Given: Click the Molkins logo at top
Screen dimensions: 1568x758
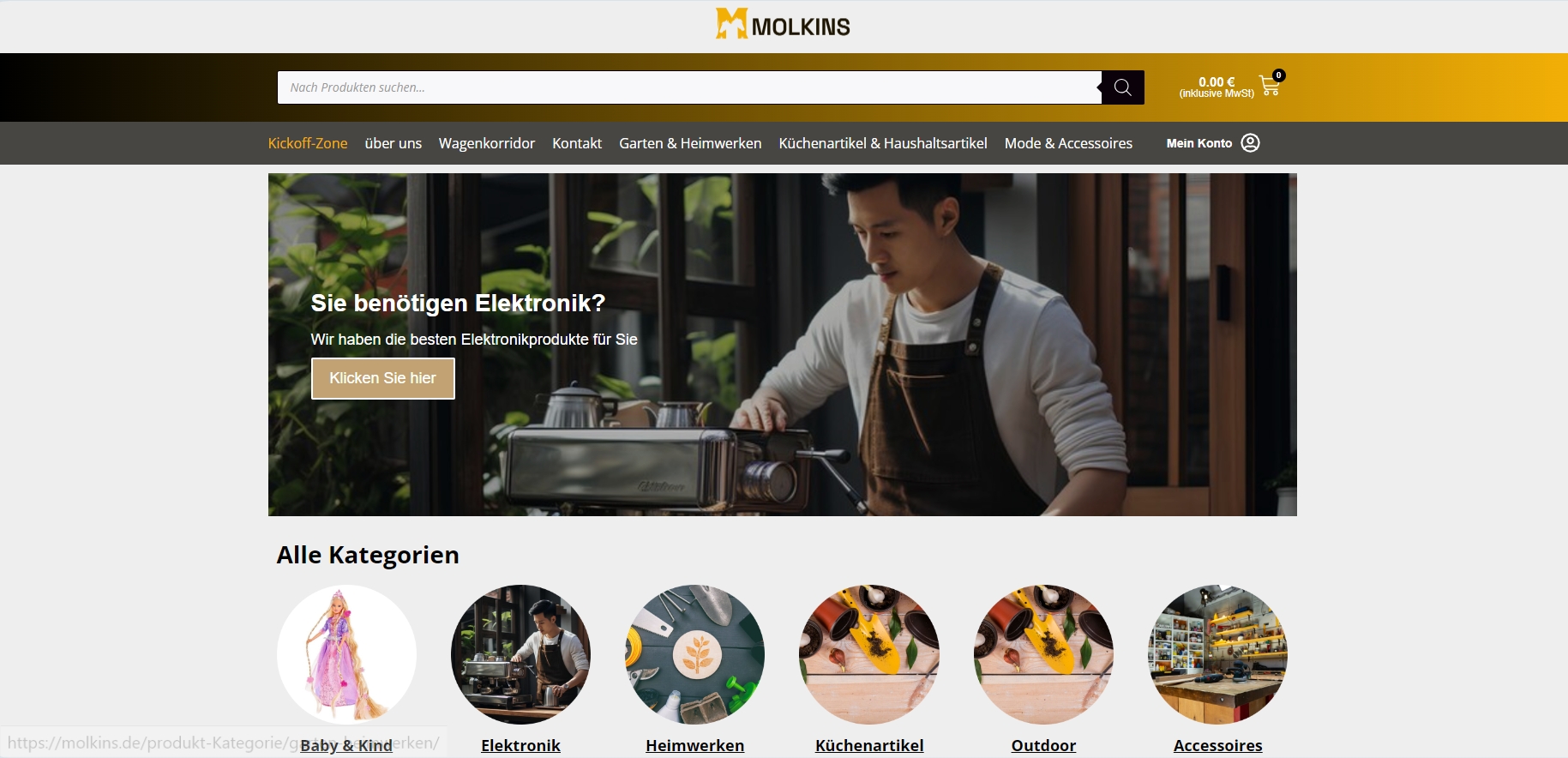Looking at the screenshot, I should point(783,24).
